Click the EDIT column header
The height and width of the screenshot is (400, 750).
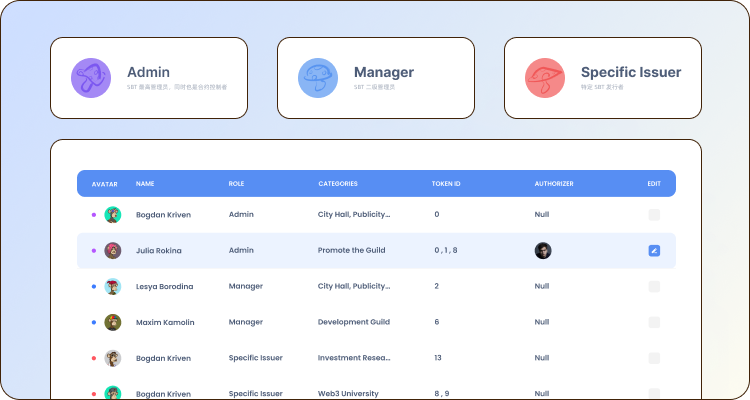tap(654, 184)
